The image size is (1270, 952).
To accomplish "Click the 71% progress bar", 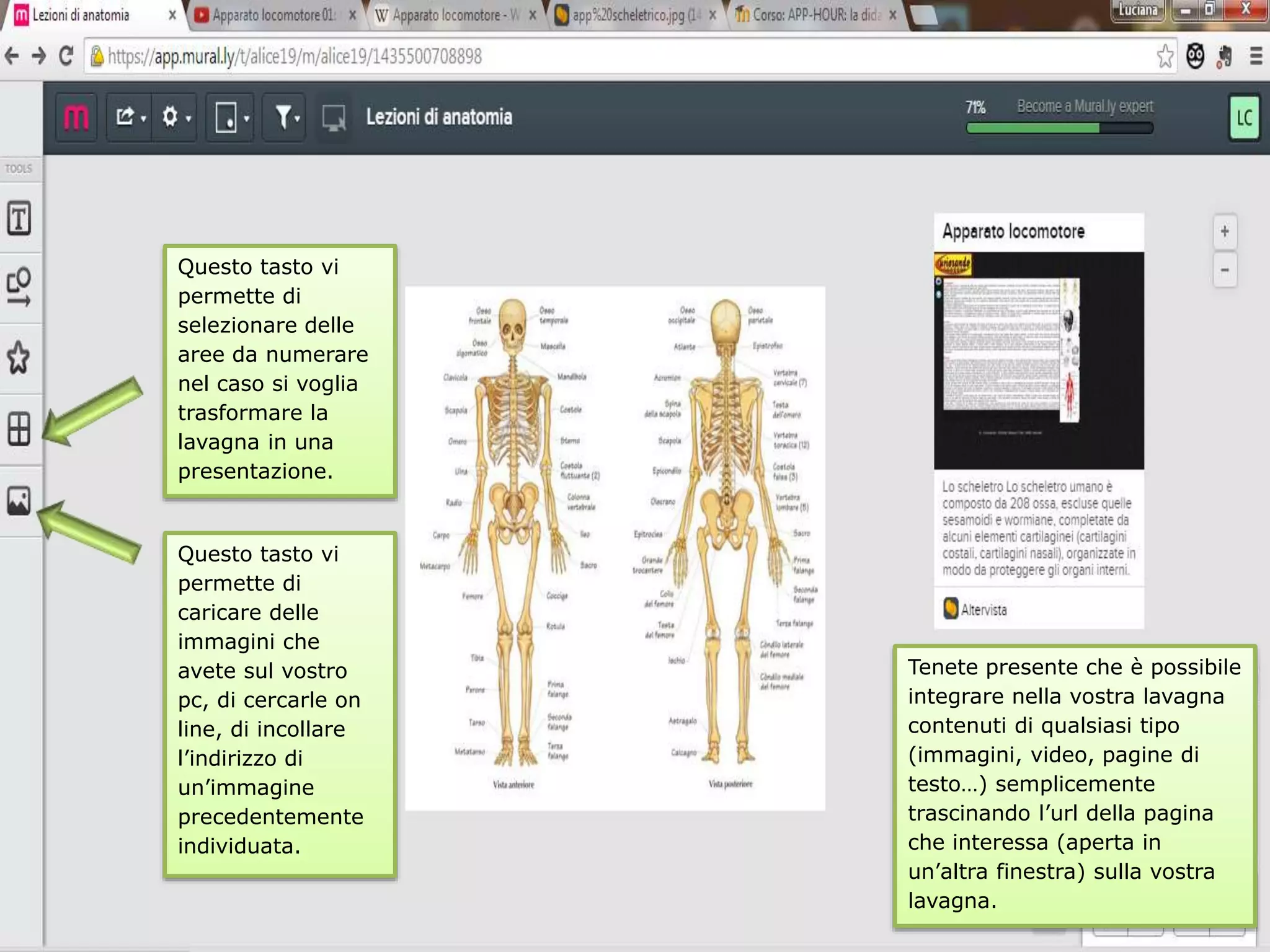I will [1059, 128].
